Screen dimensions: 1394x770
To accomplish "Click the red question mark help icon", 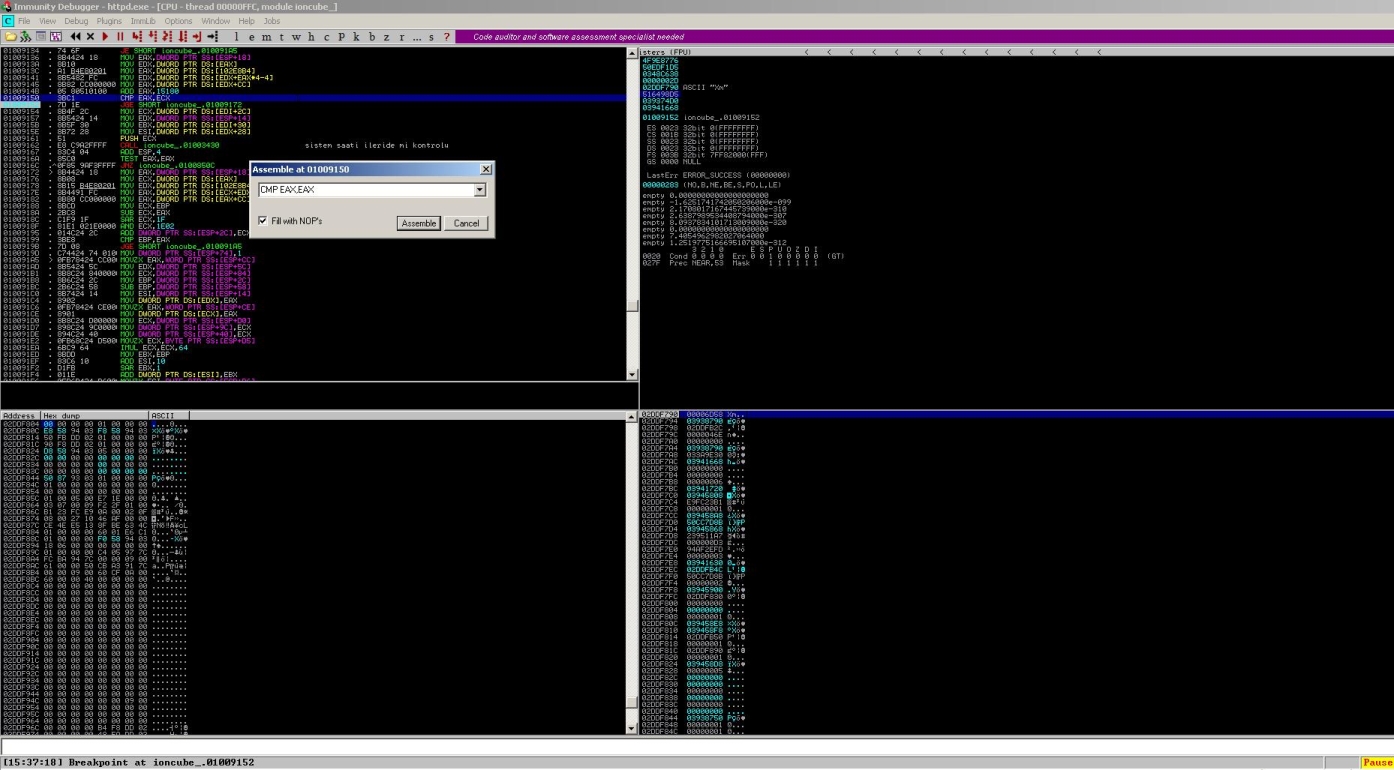I will (446, 36).
